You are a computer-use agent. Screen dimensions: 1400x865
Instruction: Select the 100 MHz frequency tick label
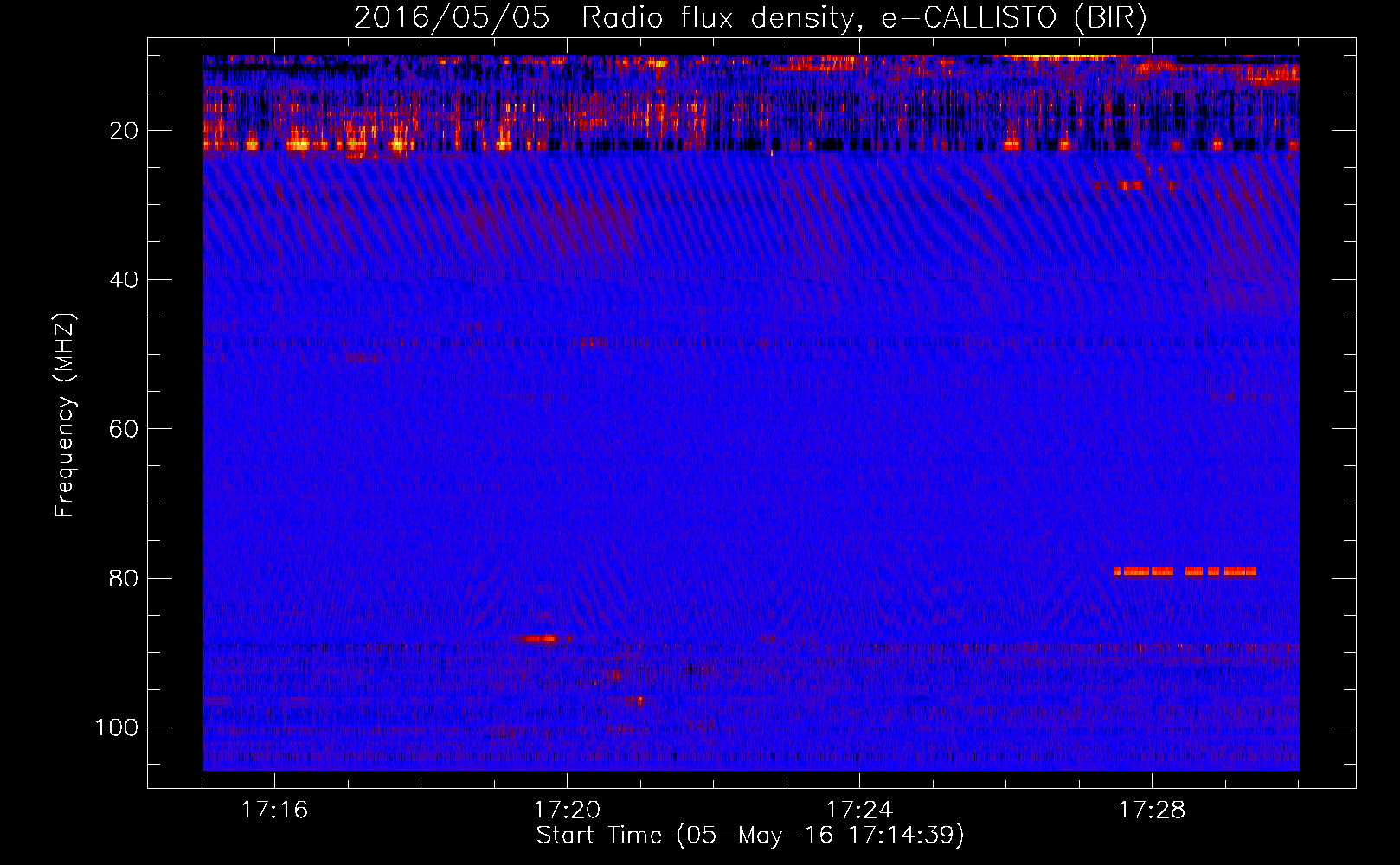point(117,727)
